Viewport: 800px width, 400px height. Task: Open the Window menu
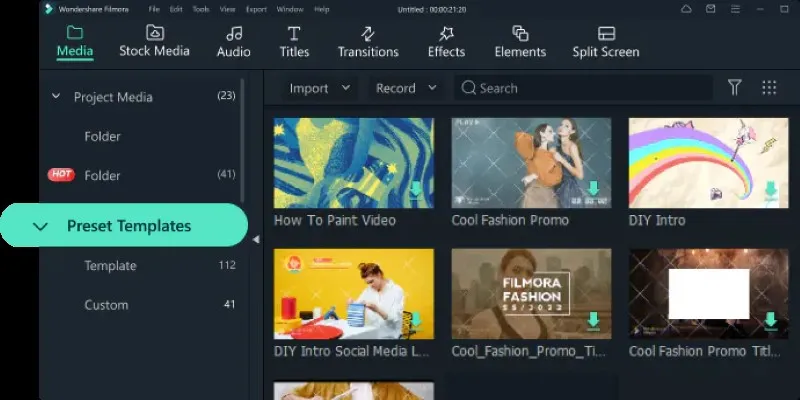pos(289,9)
